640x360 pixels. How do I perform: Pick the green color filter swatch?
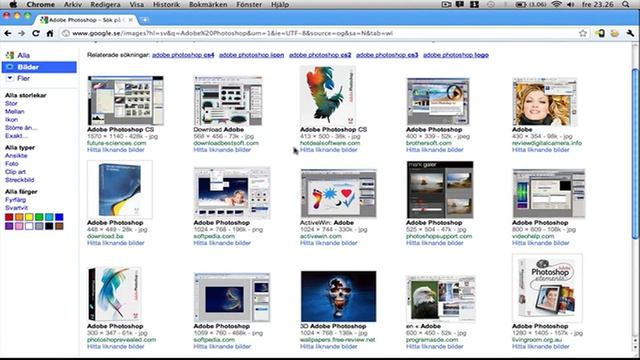tap(39, 217)
